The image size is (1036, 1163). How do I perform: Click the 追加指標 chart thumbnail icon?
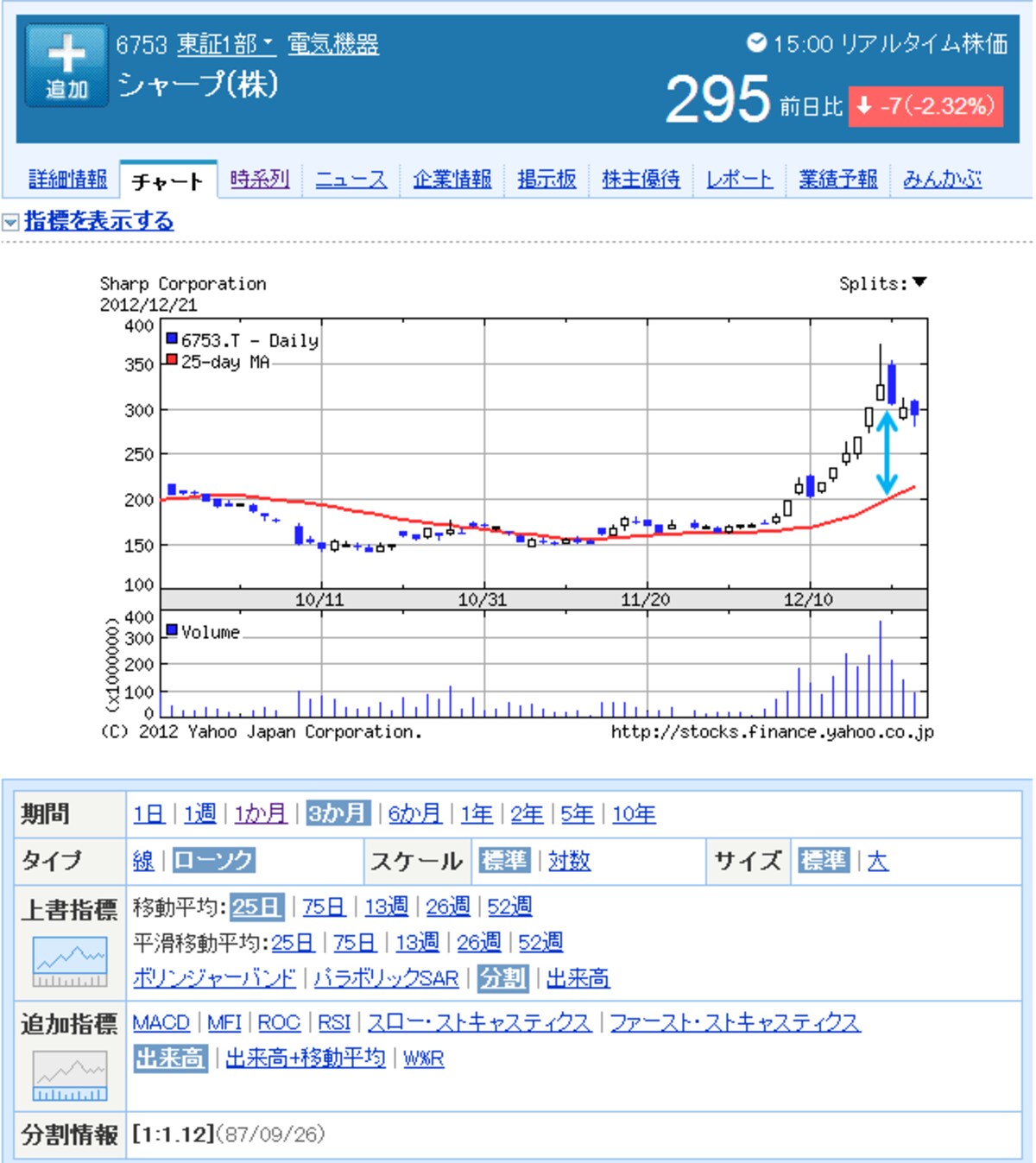(x=70, y=1076)
